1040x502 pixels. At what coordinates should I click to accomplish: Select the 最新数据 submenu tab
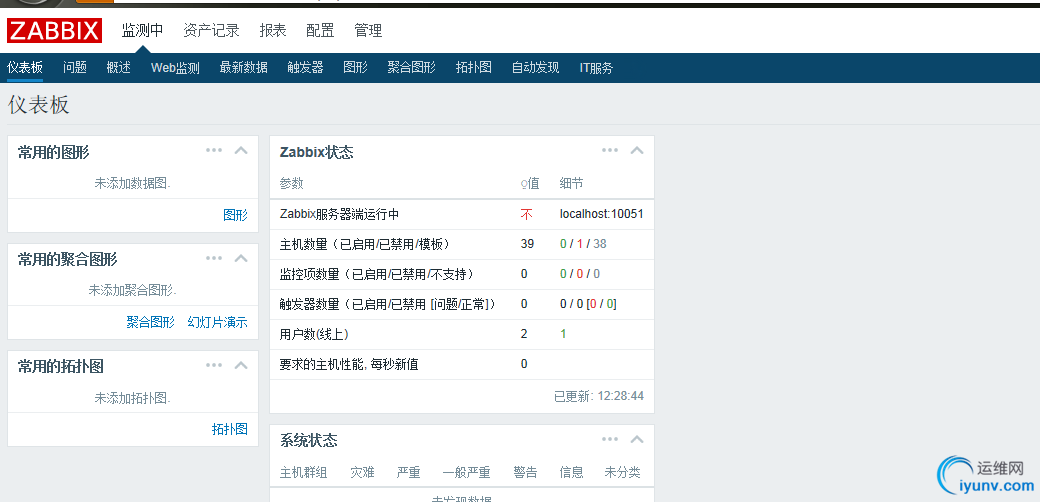pyautogui.click(x=243, y=67)
